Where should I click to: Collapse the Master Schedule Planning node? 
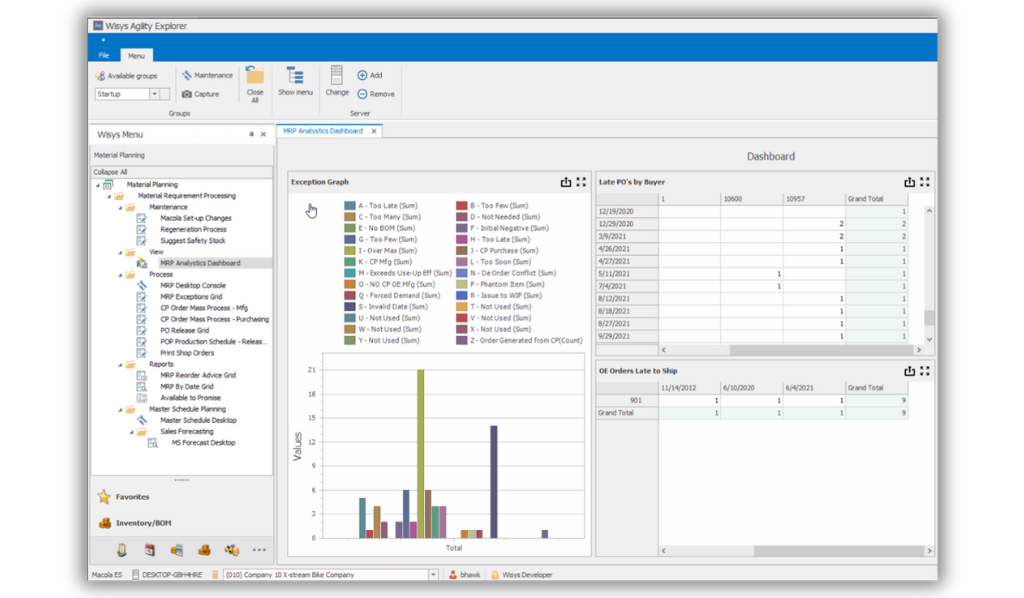pos(119,409)
